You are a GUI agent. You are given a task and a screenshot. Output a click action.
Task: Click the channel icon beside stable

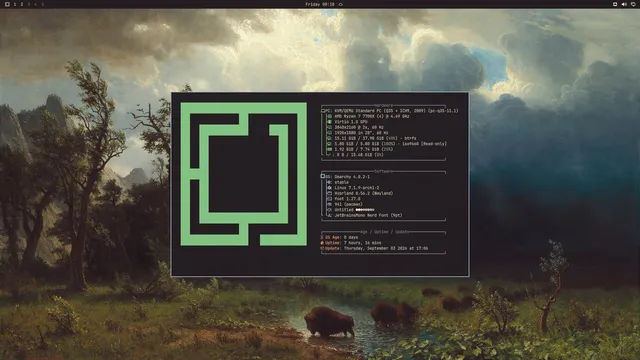329,182
